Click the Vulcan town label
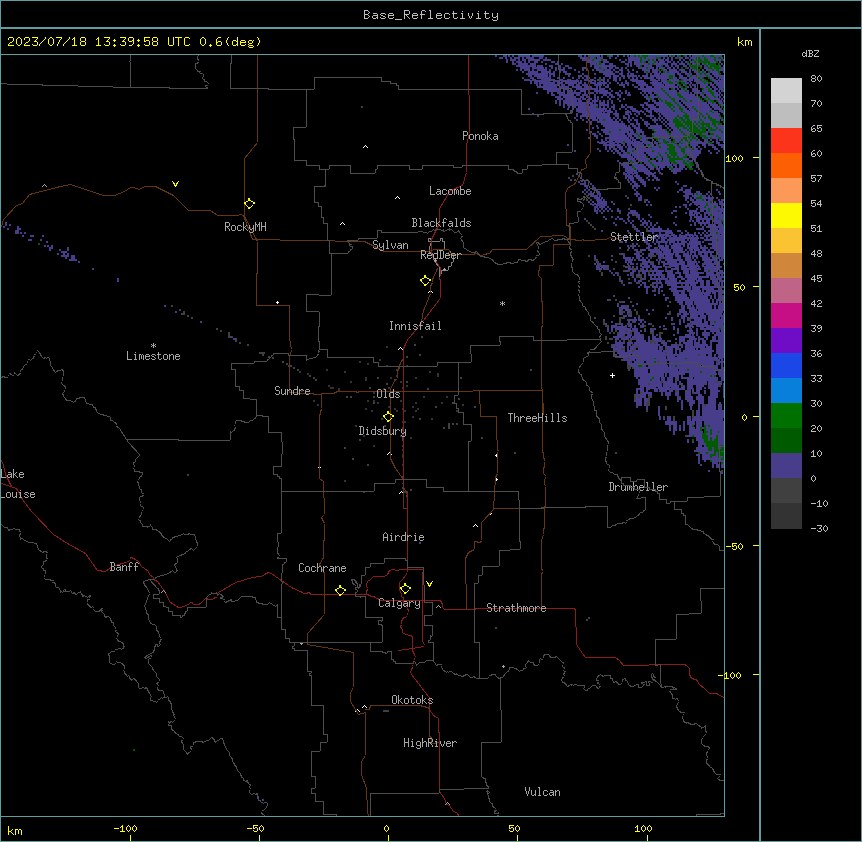This screenshot has width=862, height=842. [542, 792]
